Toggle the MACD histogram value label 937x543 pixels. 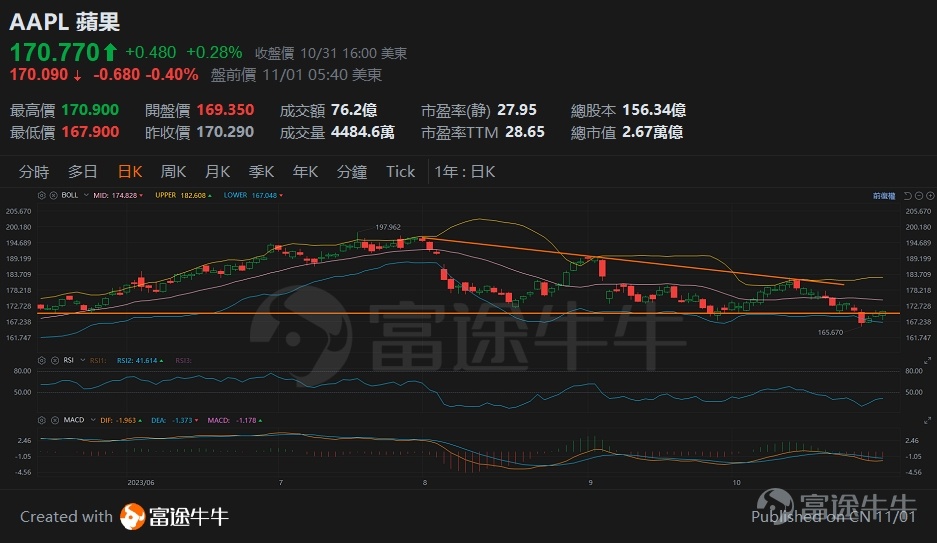[235, 421]
